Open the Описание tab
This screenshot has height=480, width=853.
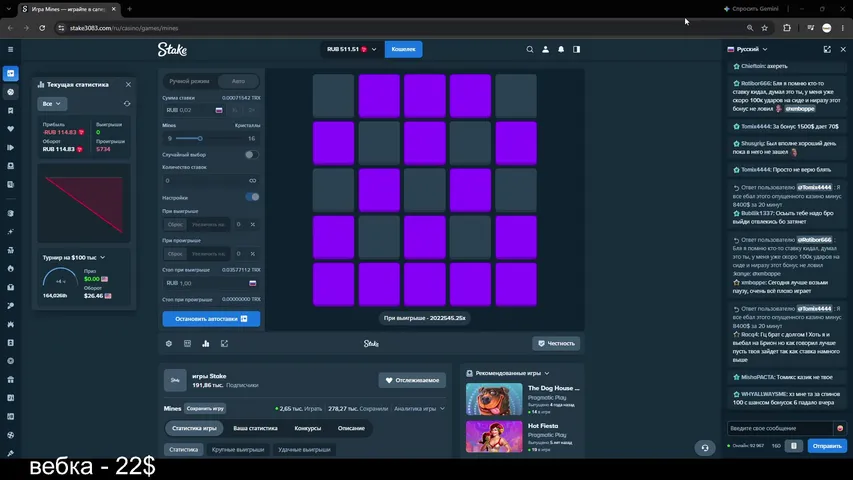coord(351,428)
